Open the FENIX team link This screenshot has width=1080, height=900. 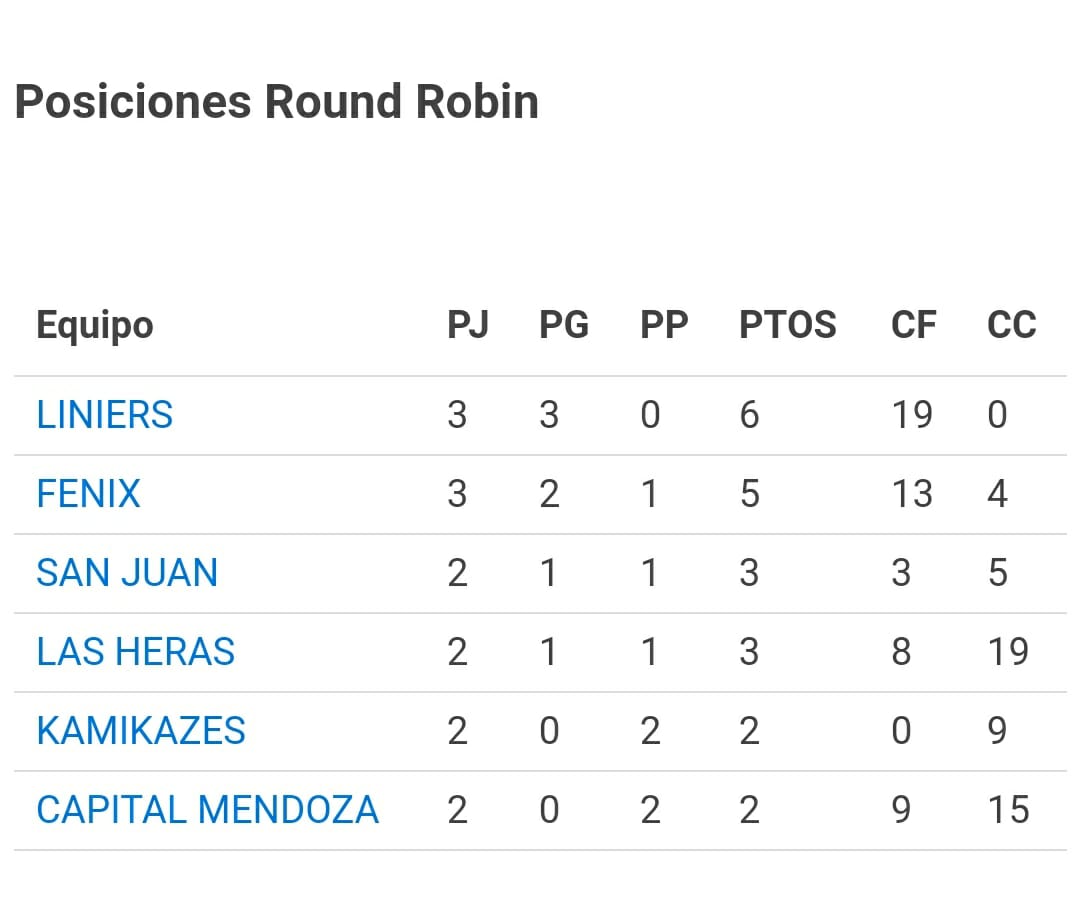88,494
